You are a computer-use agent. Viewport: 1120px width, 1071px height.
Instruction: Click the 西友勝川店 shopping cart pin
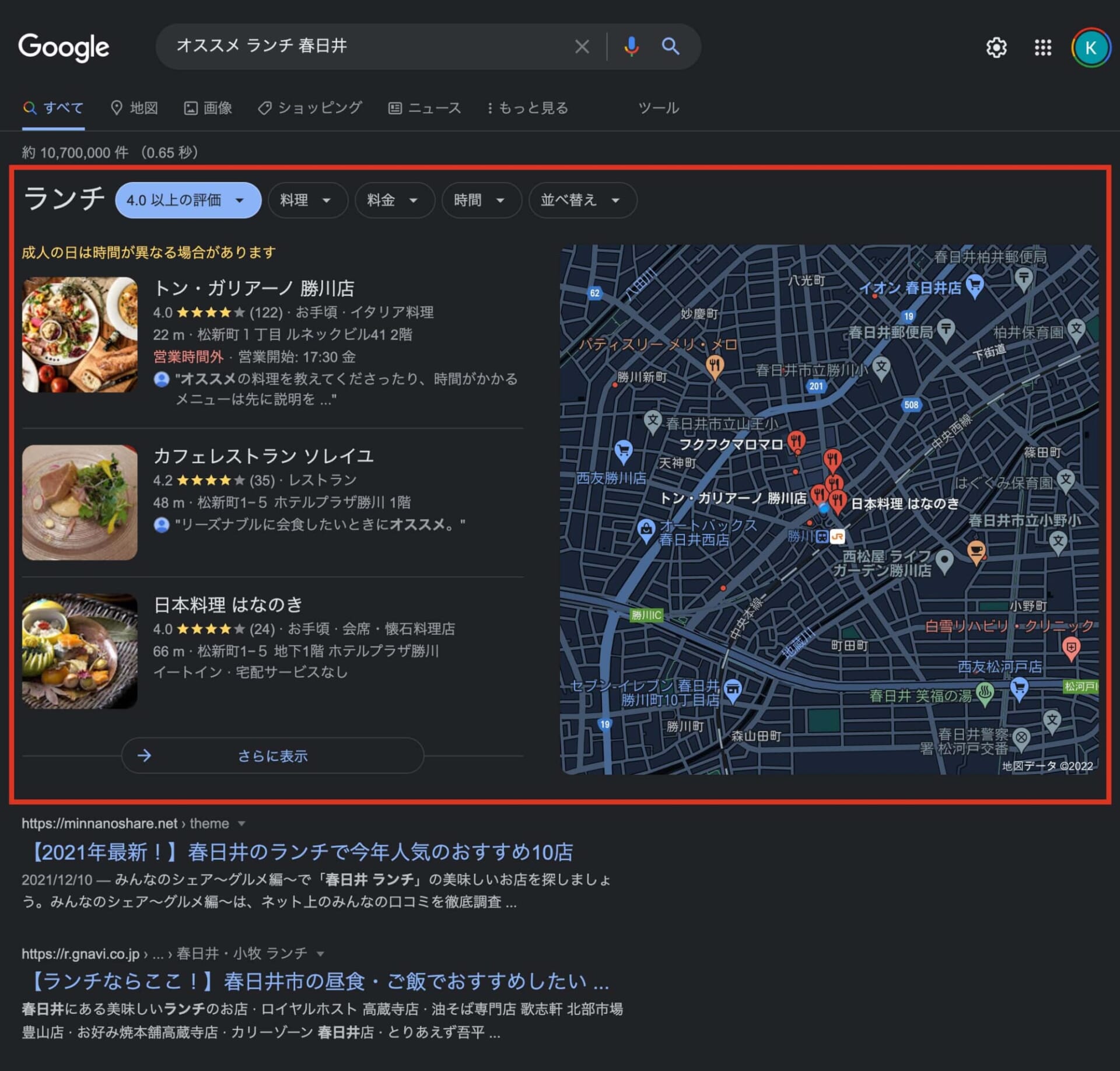click(x=624, y=451)
